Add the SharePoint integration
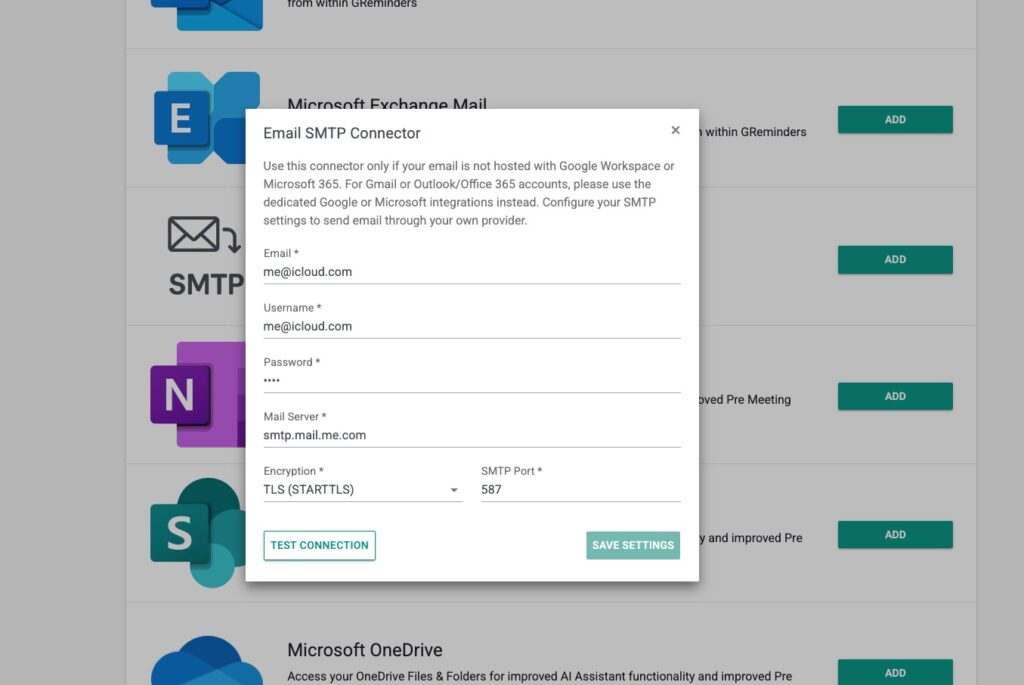The width and height of the screenshot is (1024, 685). click(x=895, y=535)
